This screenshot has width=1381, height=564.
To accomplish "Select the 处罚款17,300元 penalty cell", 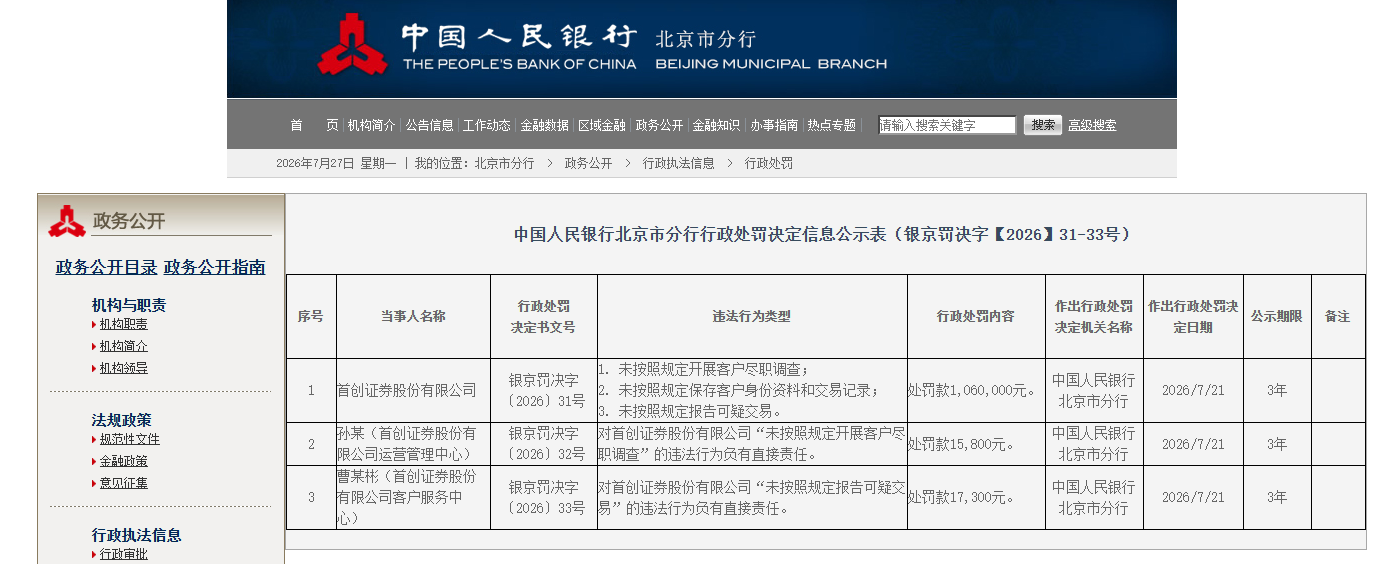I will click(x=976, y=497).
